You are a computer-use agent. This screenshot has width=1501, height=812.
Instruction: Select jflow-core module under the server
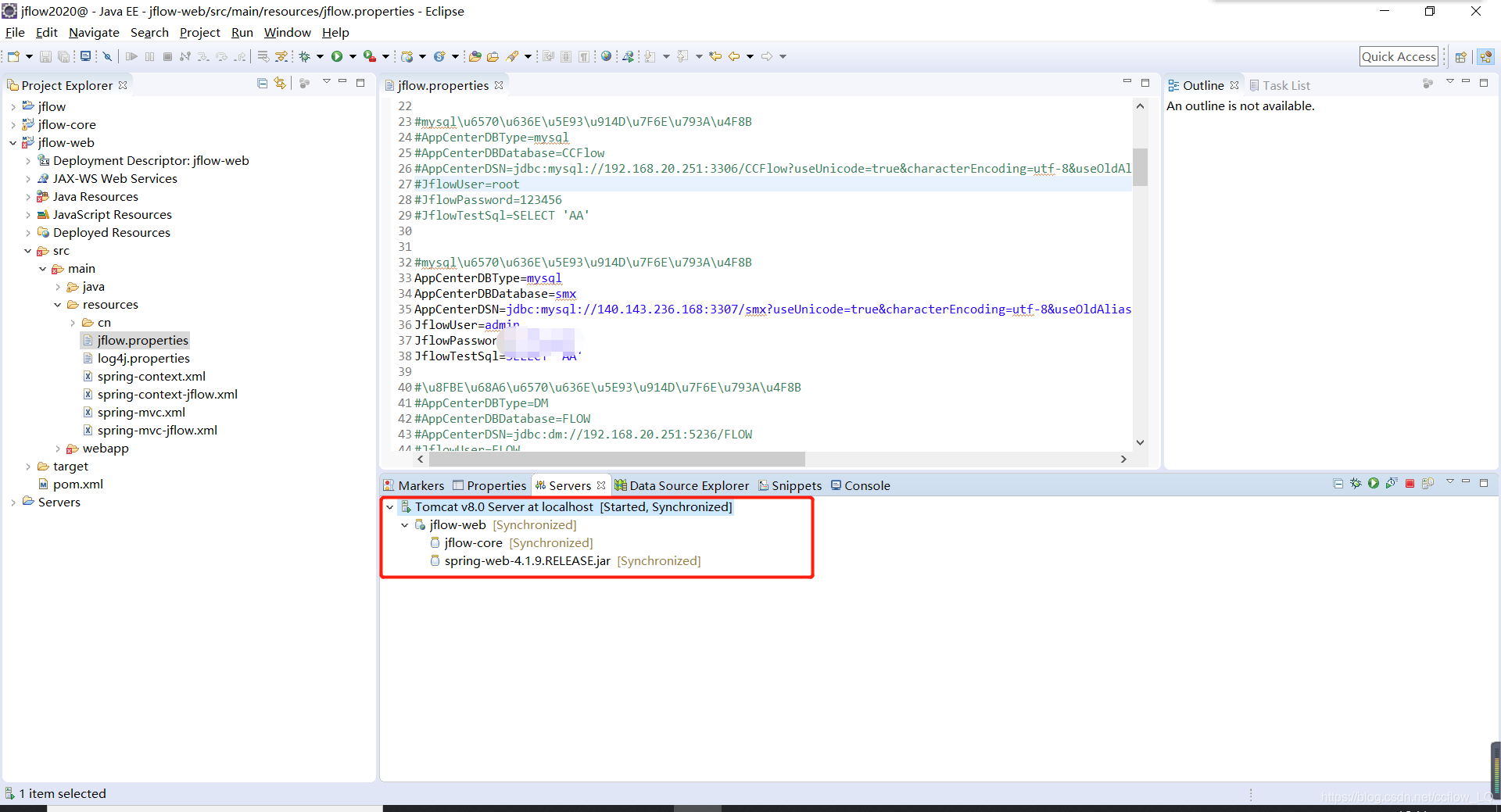(473, 543)
